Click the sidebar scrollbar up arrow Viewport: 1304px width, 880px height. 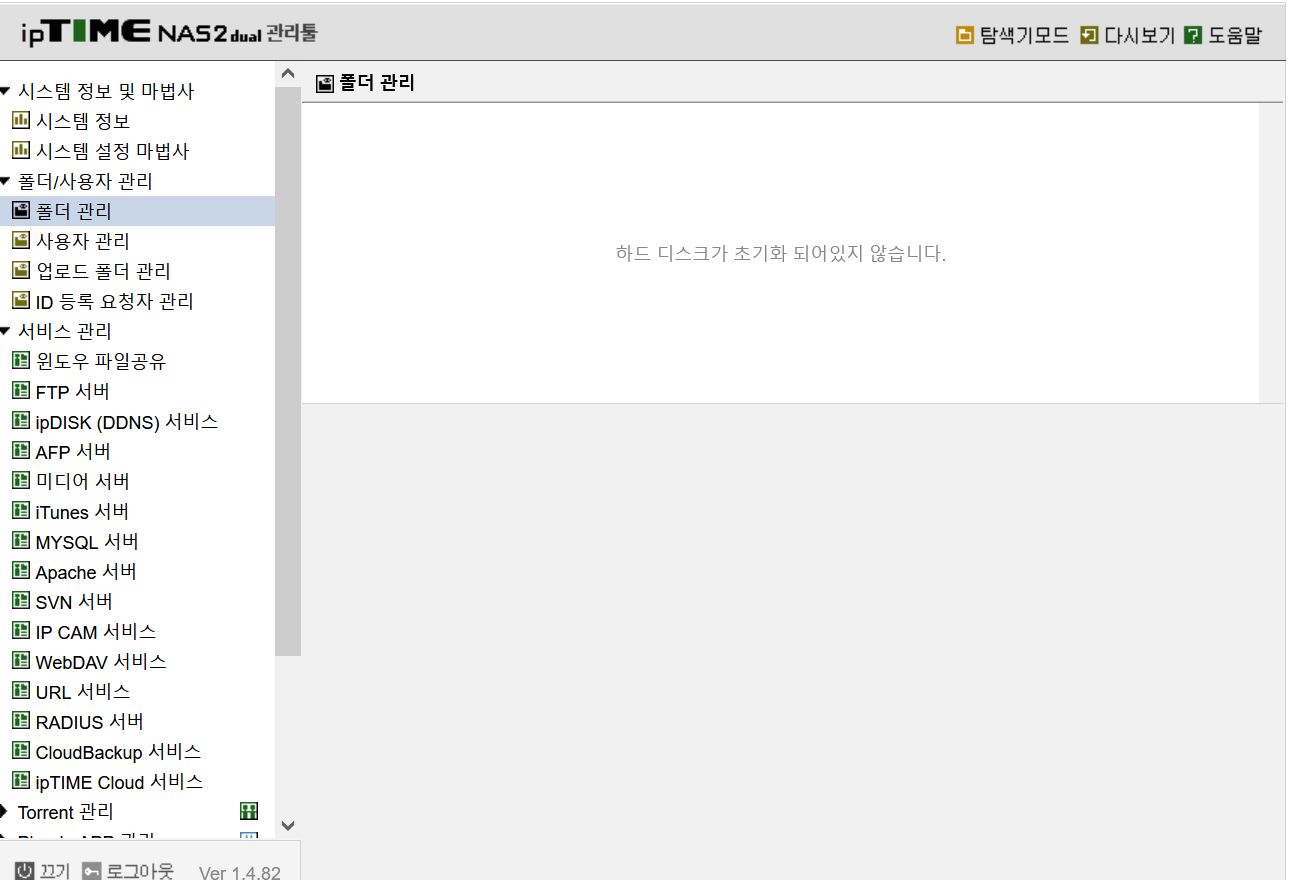pyautogui.click(x=288, y=74)
